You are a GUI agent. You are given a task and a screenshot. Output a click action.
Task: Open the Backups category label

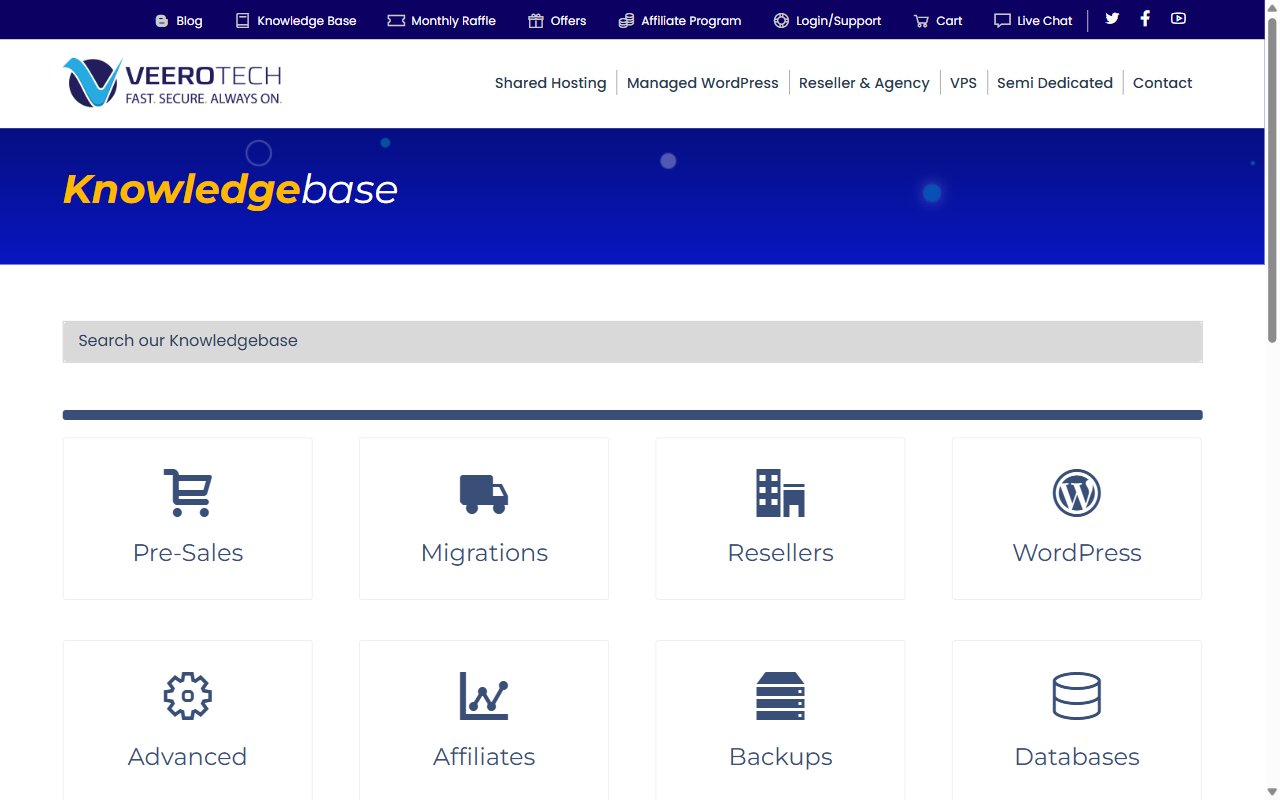coord(780,757)
